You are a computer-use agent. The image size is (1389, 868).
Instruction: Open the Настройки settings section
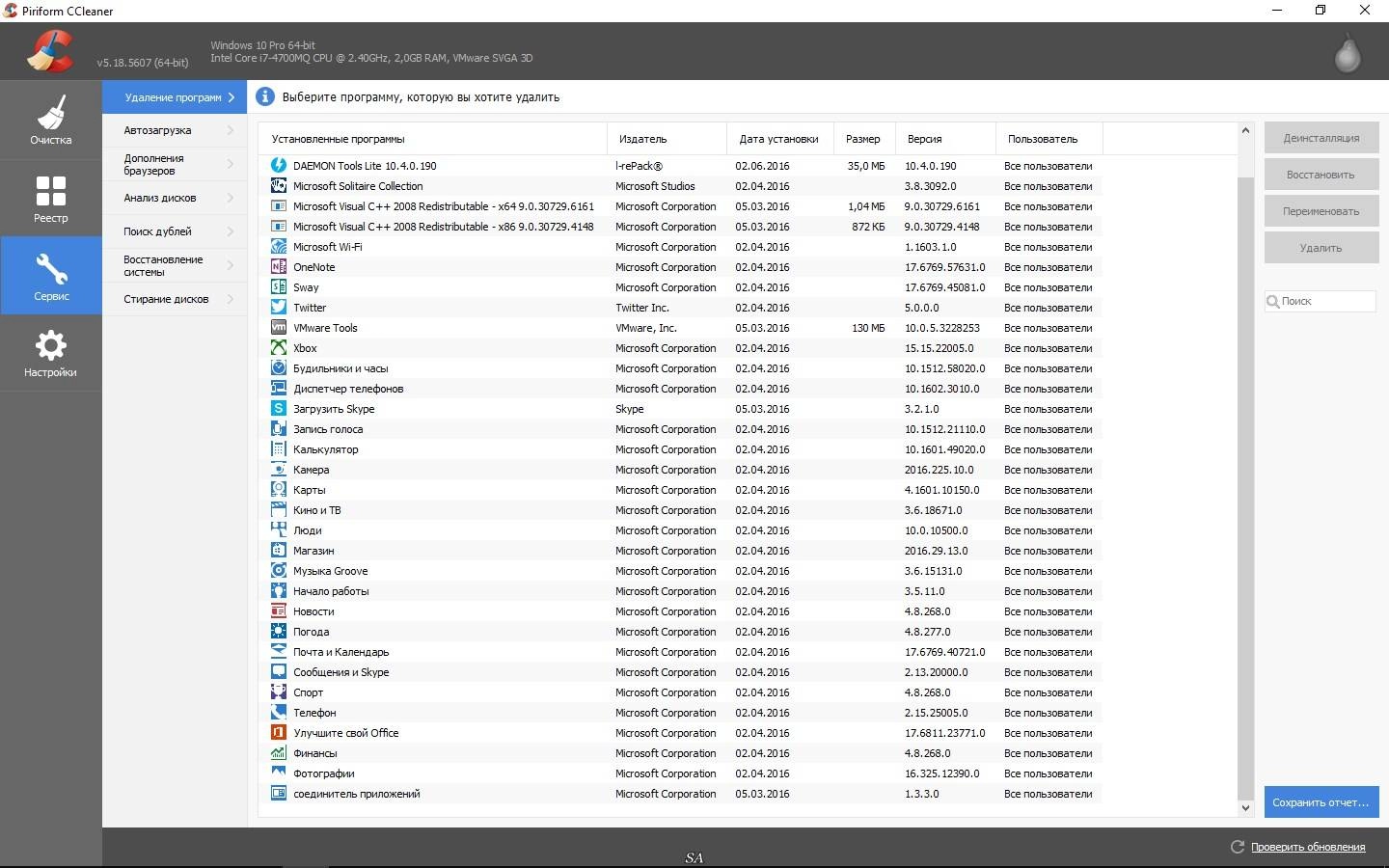point(50,353)
